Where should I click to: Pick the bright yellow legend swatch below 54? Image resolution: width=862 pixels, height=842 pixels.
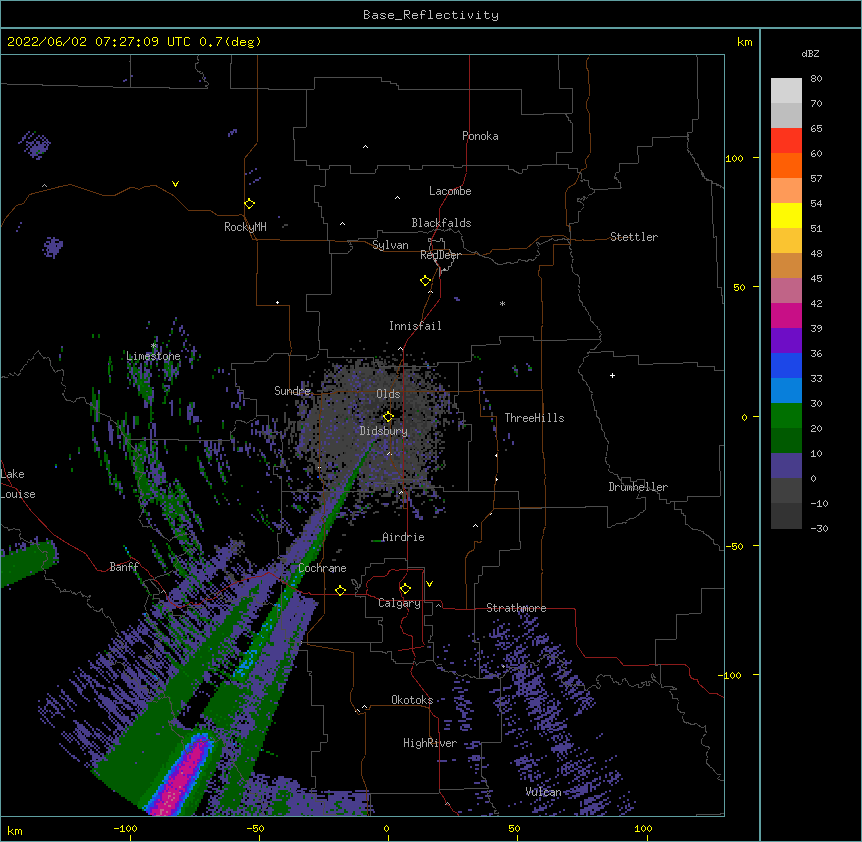pyautogui.click(x=786, y=215)
